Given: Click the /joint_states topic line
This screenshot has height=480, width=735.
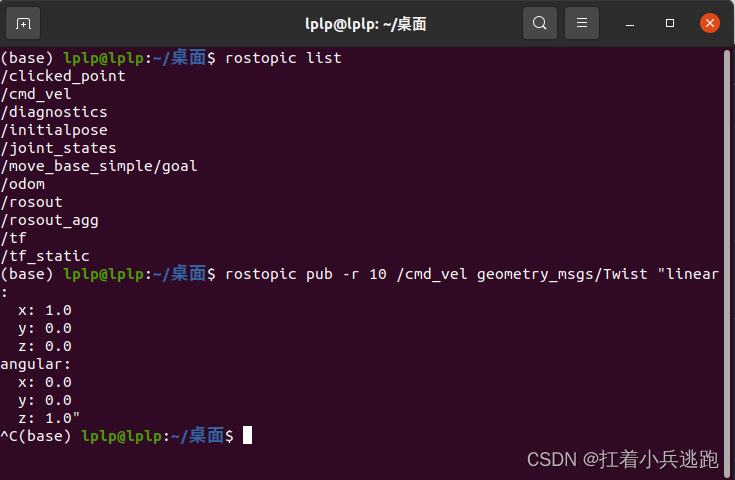Looking at the screenshot, I should click(x=58, y=148).
